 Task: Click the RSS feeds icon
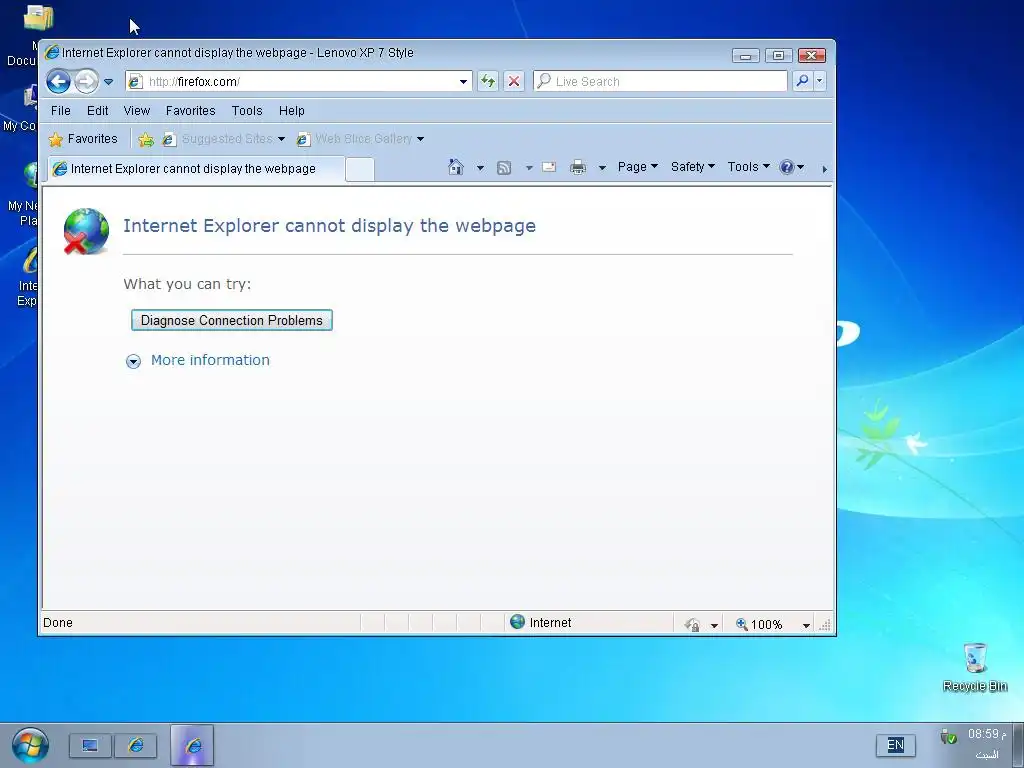click(504, 168)
